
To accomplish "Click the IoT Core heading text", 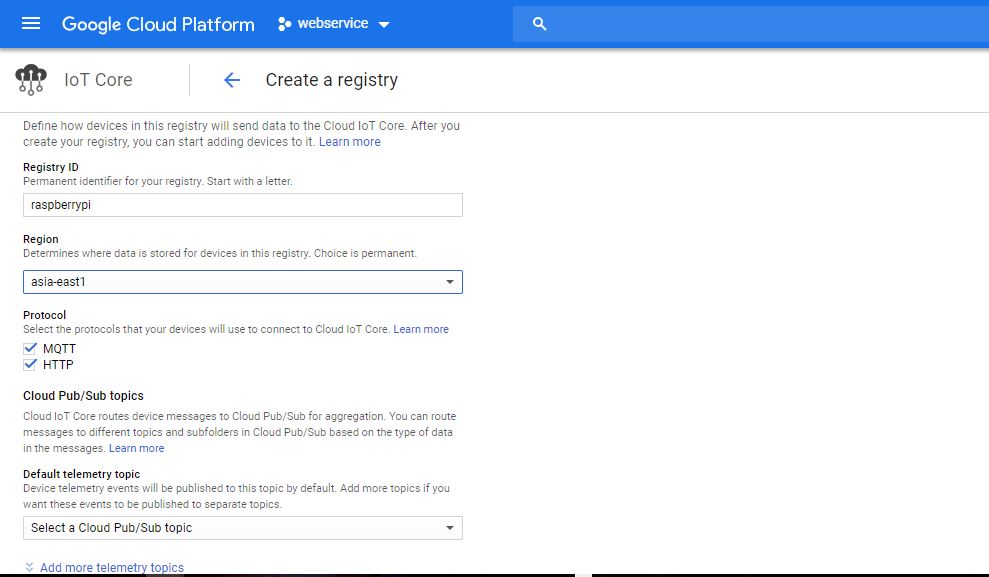I will tap(98, 80).
